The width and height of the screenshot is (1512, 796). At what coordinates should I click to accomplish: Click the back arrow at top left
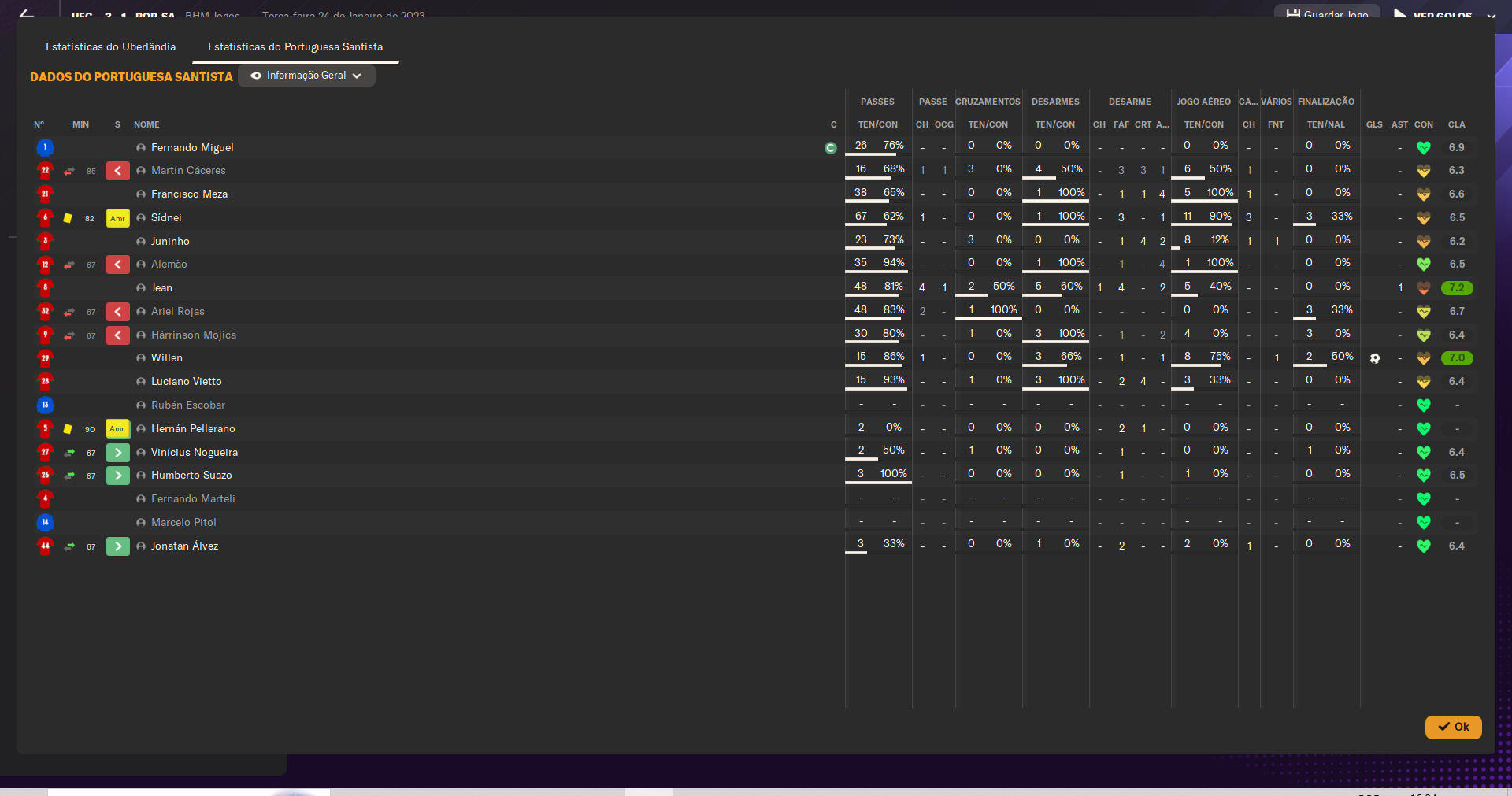[x=26, y=13]
